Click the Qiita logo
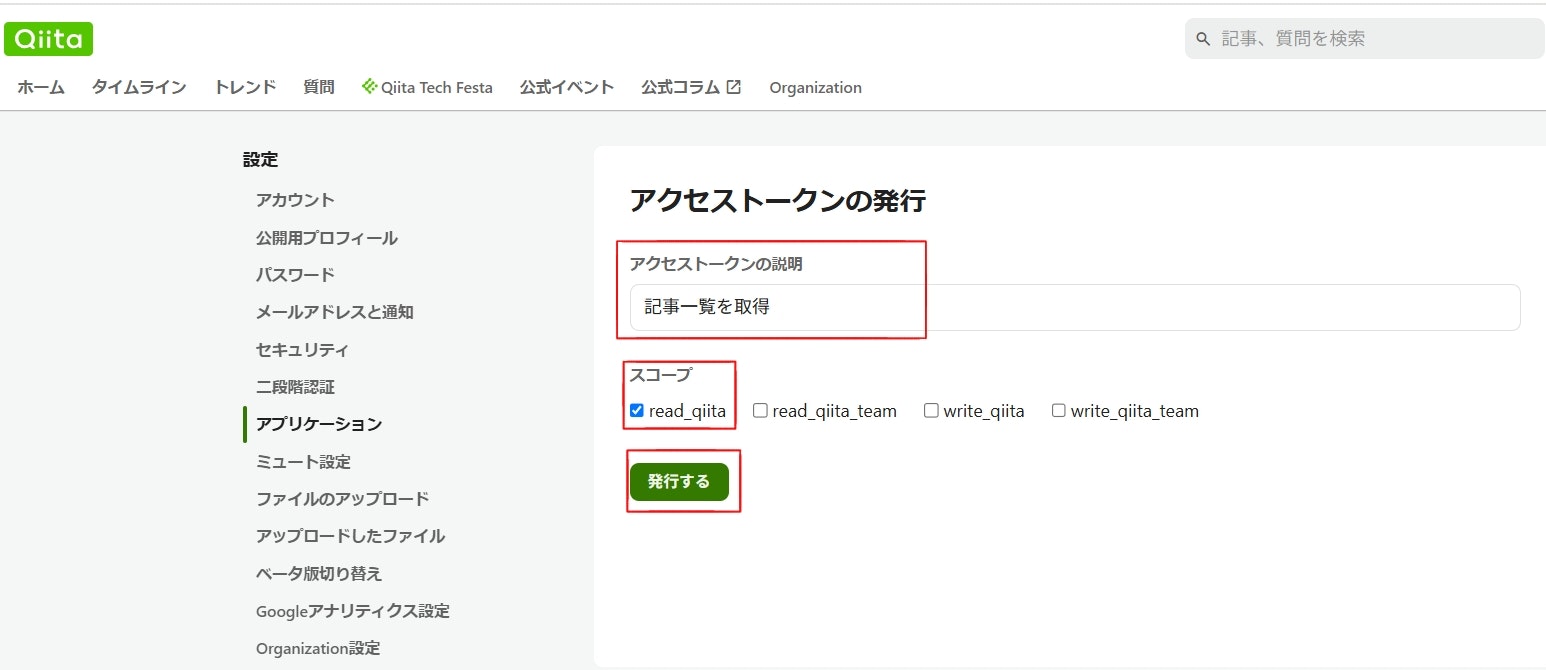This screenshot has height=670, width=1546. (49, 39)
